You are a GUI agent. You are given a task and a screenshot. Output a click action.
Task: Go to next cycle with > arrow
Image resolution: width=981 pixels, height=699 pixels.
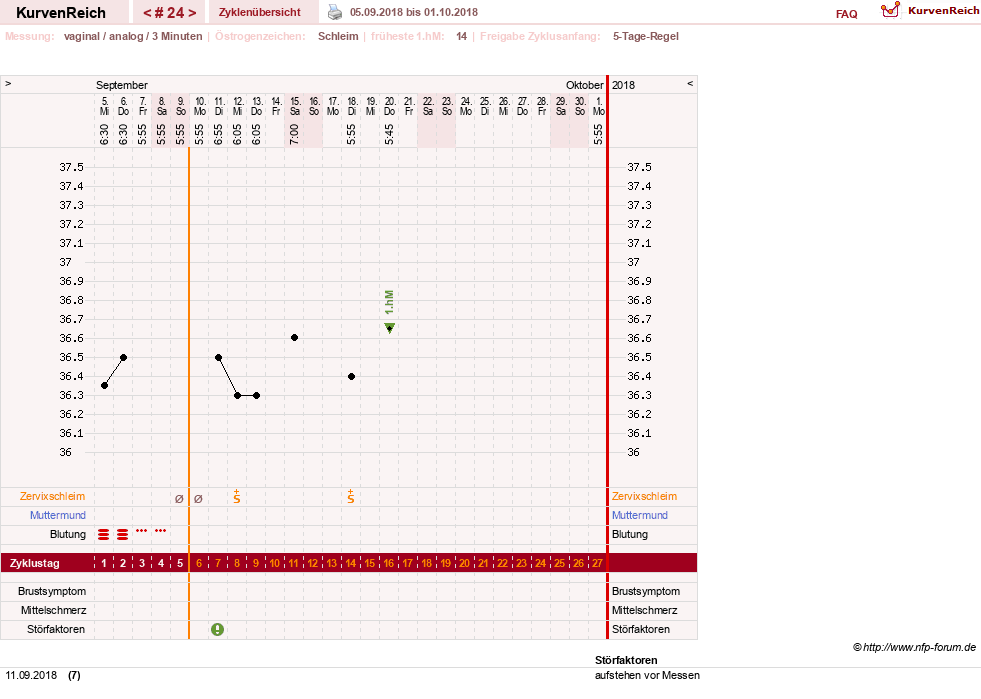192,13
